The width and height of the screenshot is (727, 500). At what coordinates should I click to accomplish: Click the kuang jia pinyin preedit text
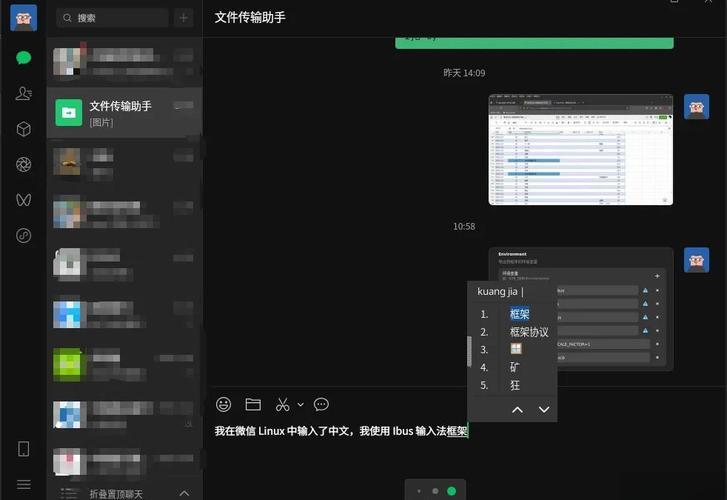pyautogui.click(x=497, y=291)
